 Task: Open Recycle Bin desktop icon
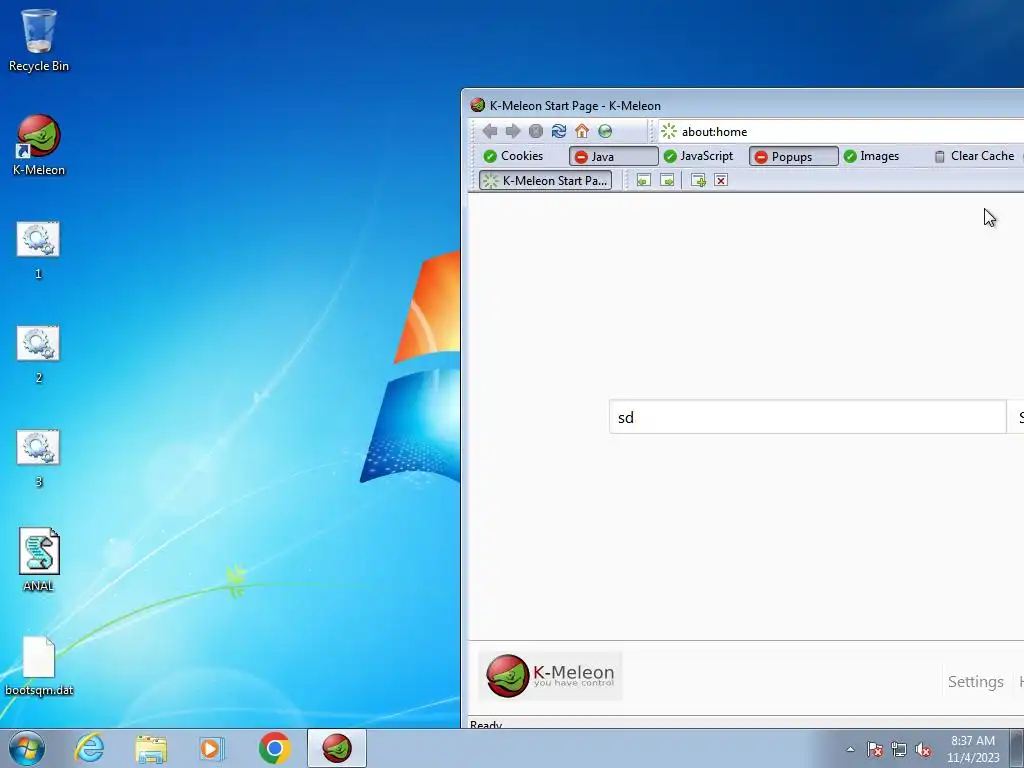(39, 40)
